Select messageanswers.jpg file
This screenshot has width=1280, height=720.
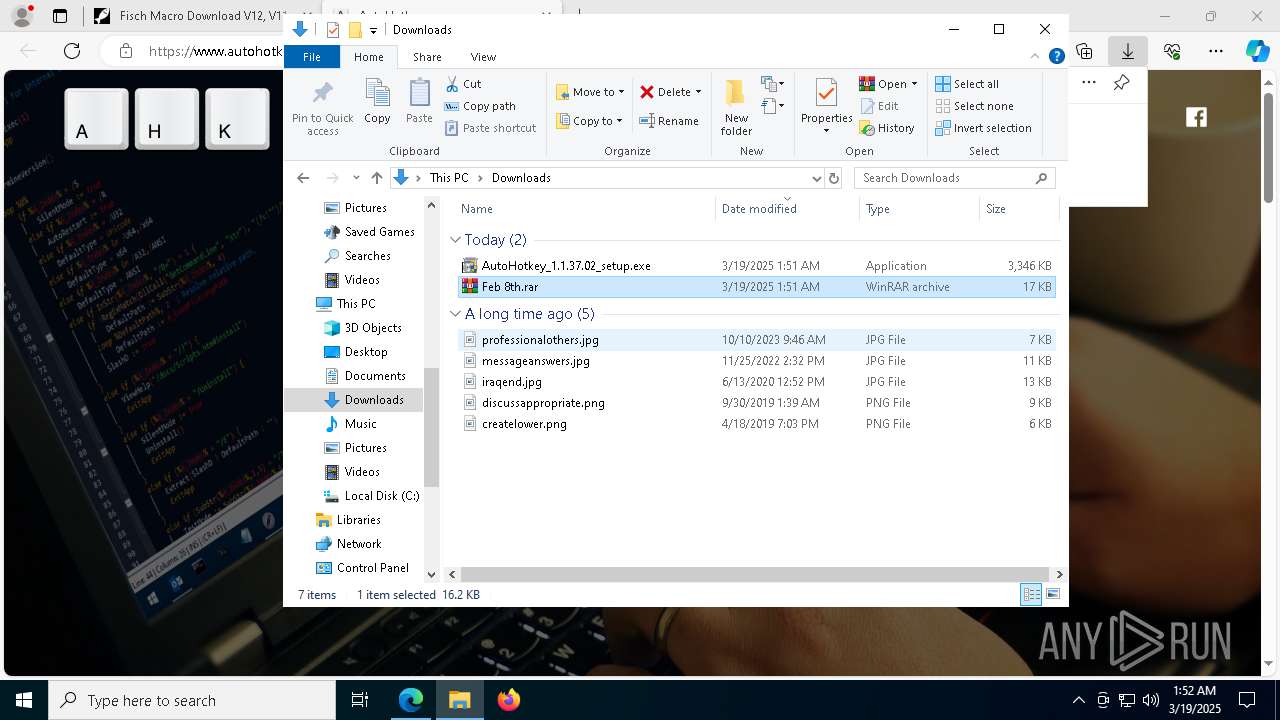(756, 361)
